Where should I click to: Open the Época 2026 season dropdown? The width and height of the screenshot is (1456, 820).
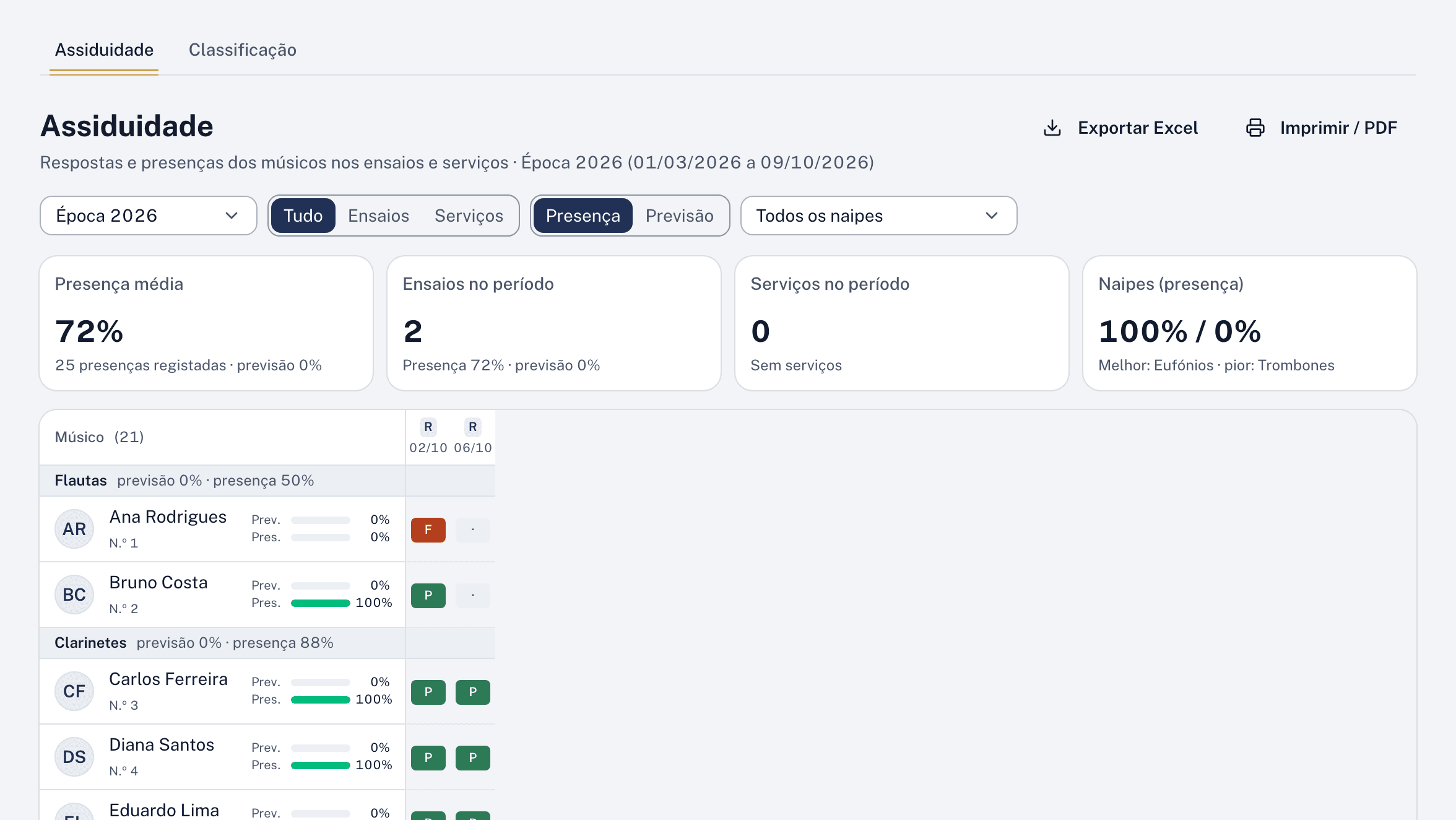click(149, 216)
